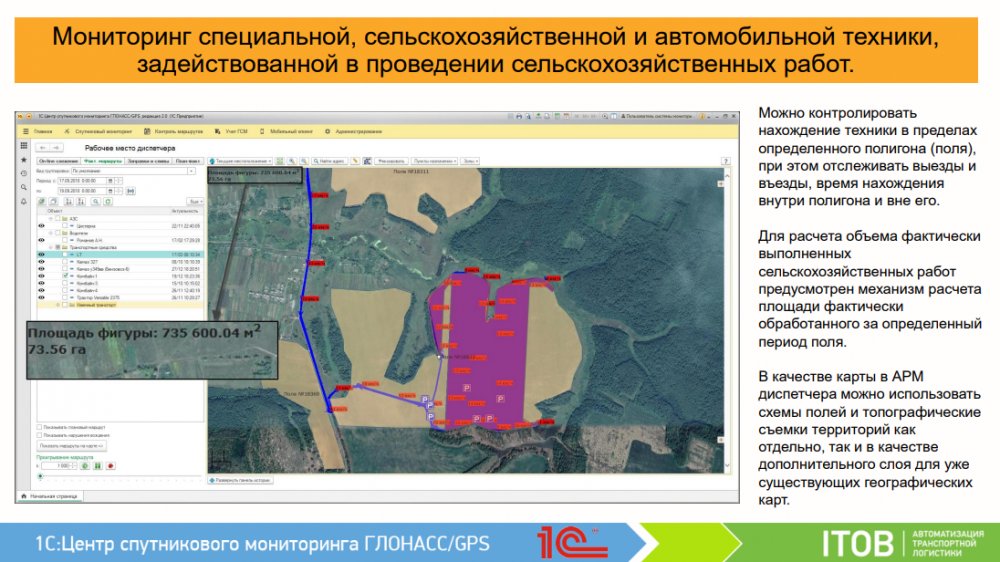
Task: Click the refresh icon above object list
Action: pos(107,201)
